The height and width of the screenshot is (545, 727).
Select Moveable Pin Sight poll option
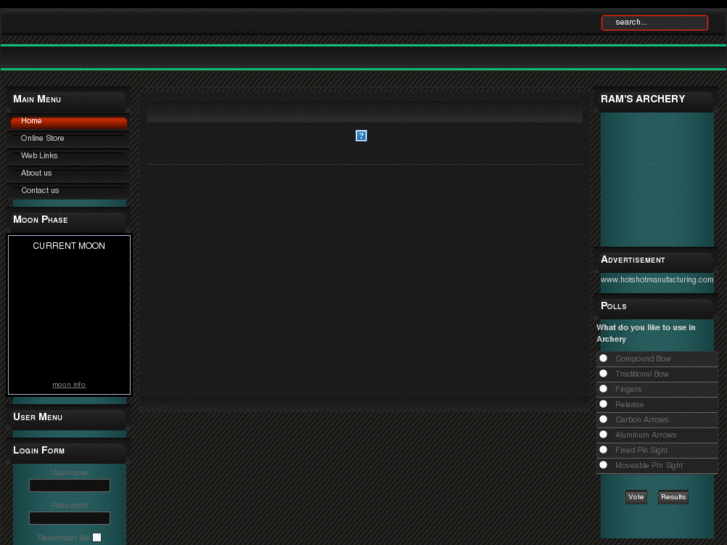(603, 465)
